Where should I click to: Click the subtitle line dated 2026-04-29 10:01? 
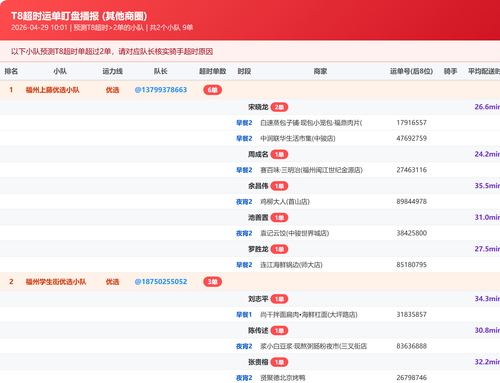(x=102, y=28)
